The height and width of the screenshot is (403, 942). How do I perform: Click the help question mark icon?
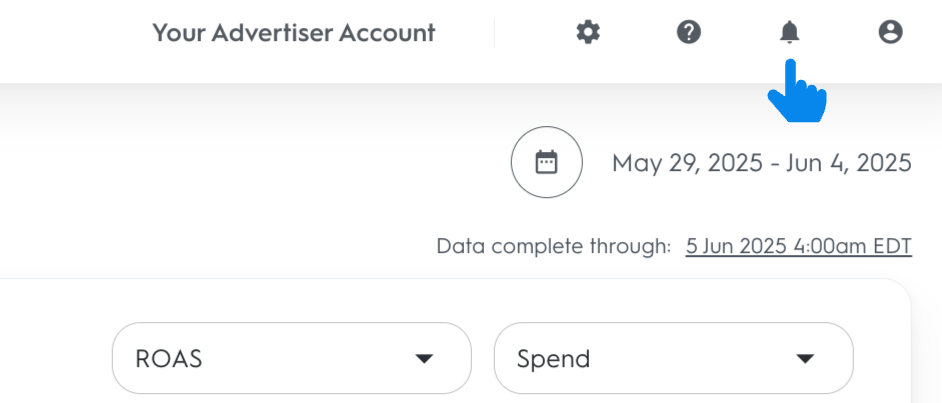689,33
